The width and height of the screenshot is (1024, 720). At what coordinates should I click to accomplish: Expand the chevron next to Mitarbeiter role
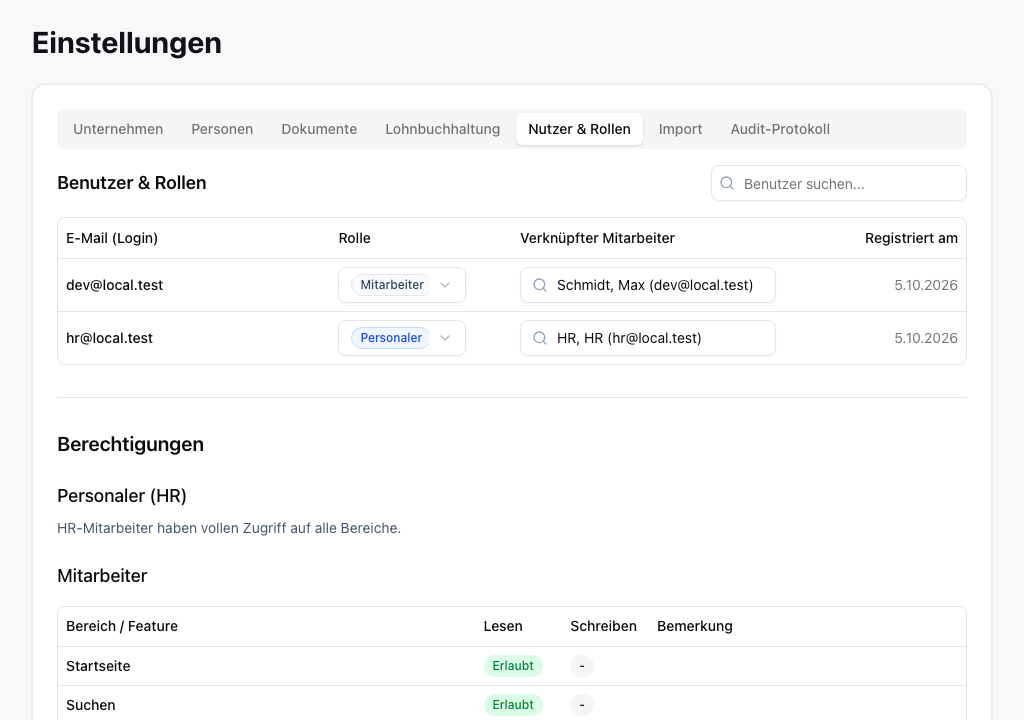pyautogui.click(x=445, y=285)
